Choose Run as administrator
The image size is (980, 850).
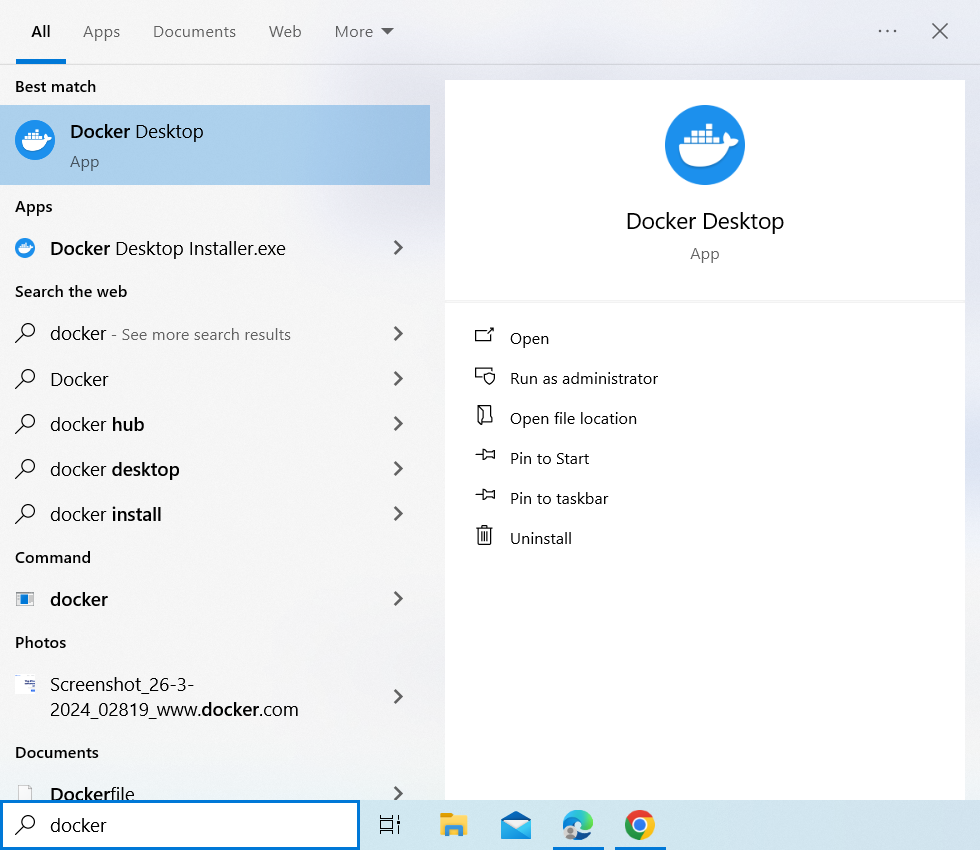tap(584, 378)
